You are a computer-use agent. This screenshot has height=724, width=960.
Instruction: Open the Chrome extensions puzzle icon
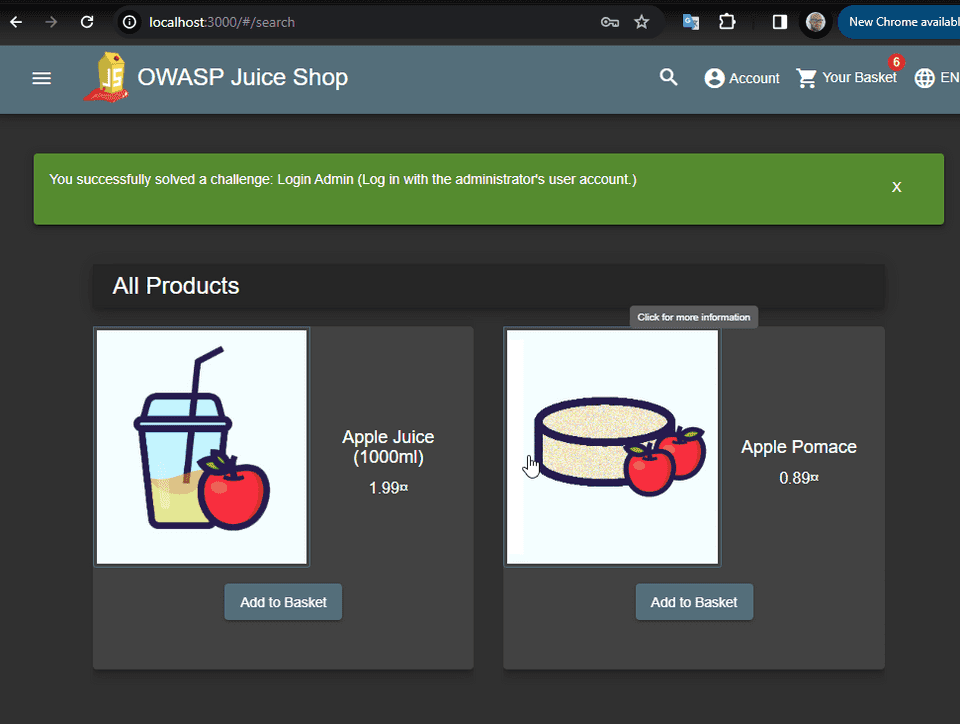[727, 21]
